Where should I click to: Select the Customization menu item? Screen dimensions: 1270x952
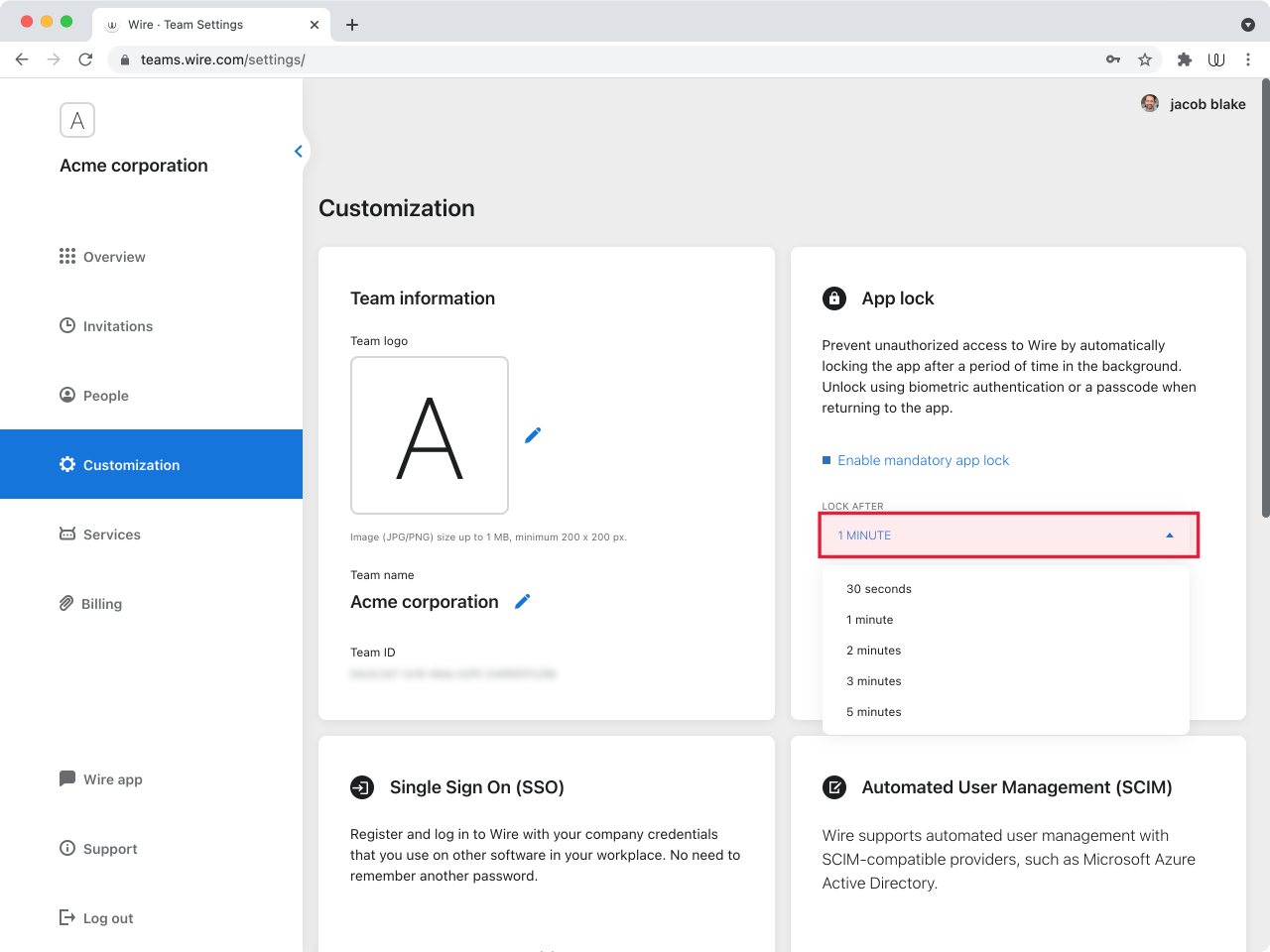click(x=151, y=464)
